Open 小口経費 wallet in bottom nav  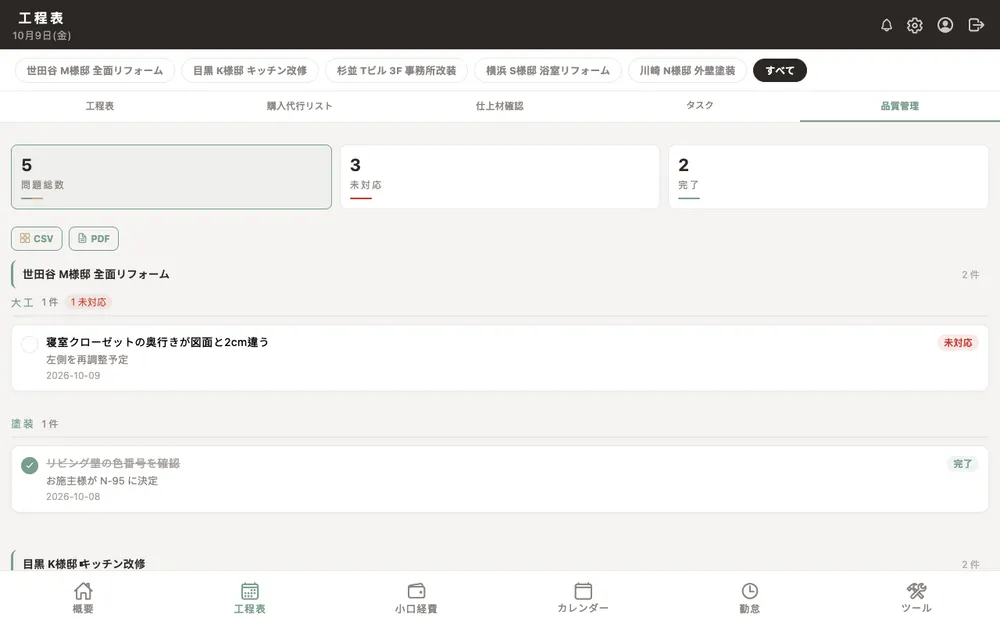coord(416,598)
